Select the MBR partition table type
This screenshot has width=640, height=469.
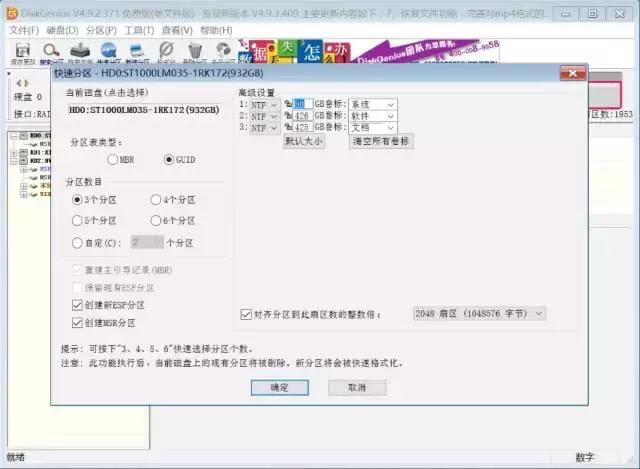[x=121, y=160]
